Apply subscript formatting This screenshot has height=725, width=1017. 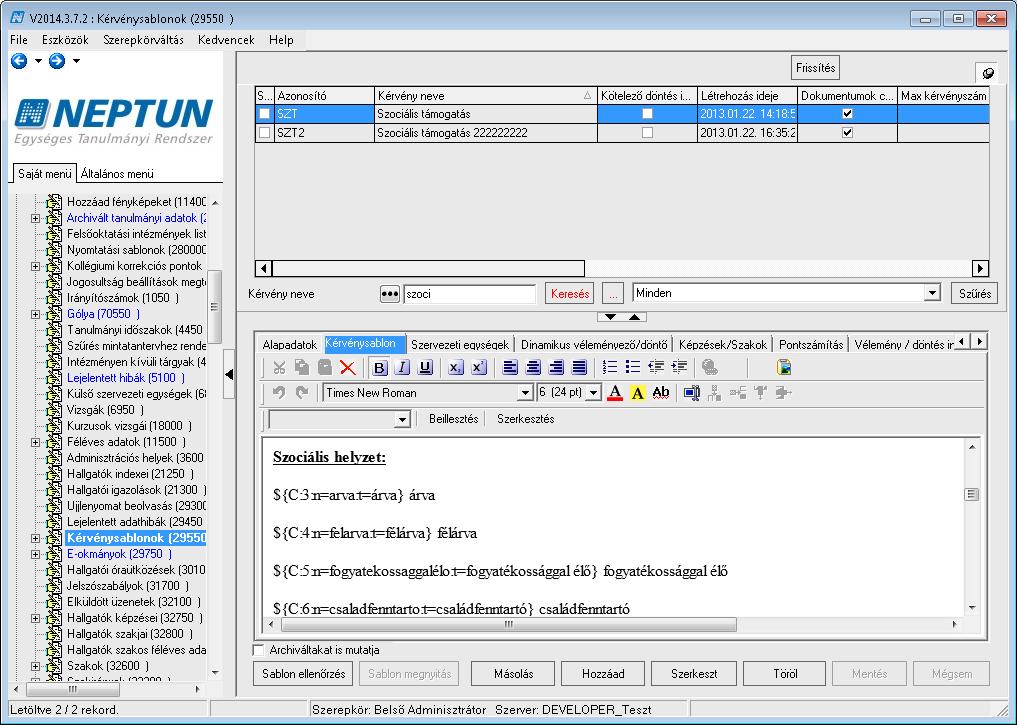tap(456, 368)
